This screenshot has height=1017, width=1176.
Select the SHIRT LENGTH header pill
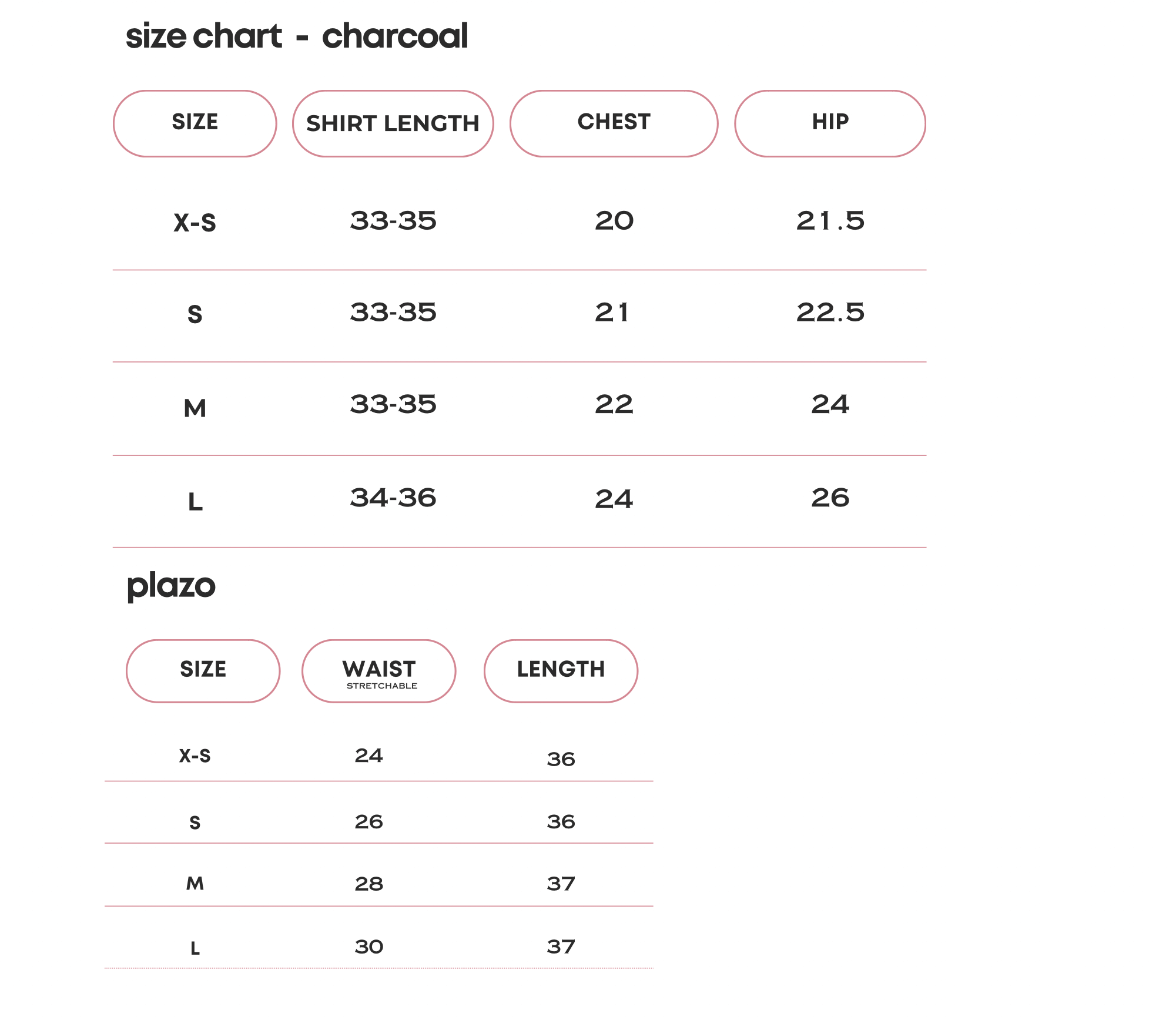click(393, 123)
